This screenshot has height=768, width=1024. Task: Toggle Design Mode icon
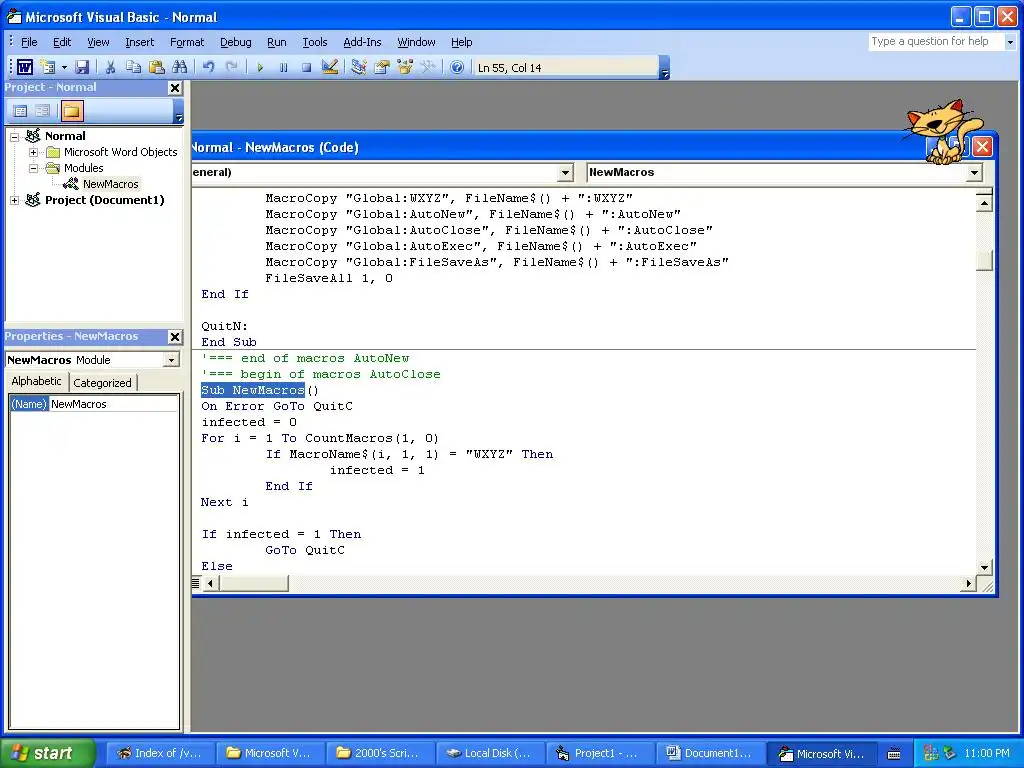(x=330, y=67)
